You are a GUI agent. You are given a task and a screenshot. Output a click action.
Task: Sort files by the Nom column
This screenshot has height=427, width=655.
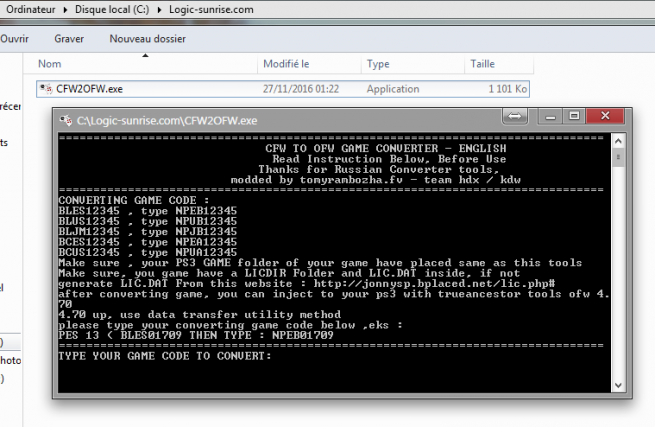(x=50, y=64)
